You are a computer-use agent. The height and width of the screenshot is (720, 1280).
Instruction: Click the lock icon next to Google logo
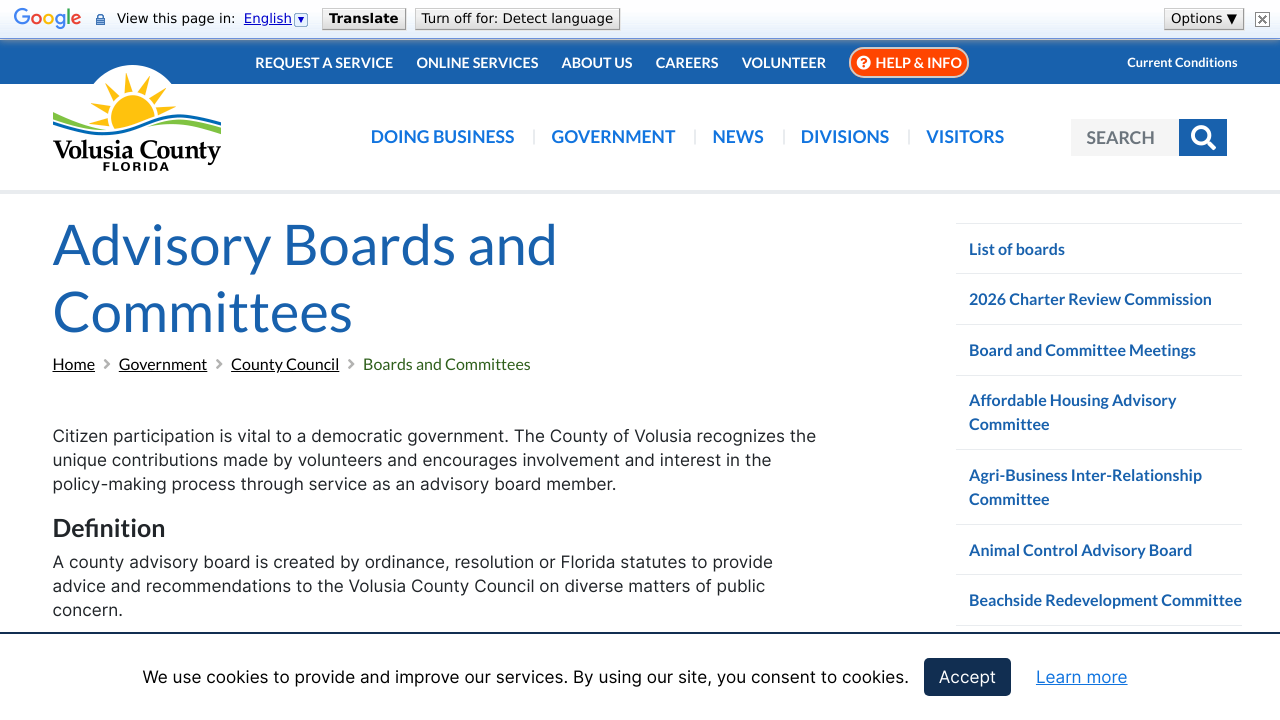(98, 17)
